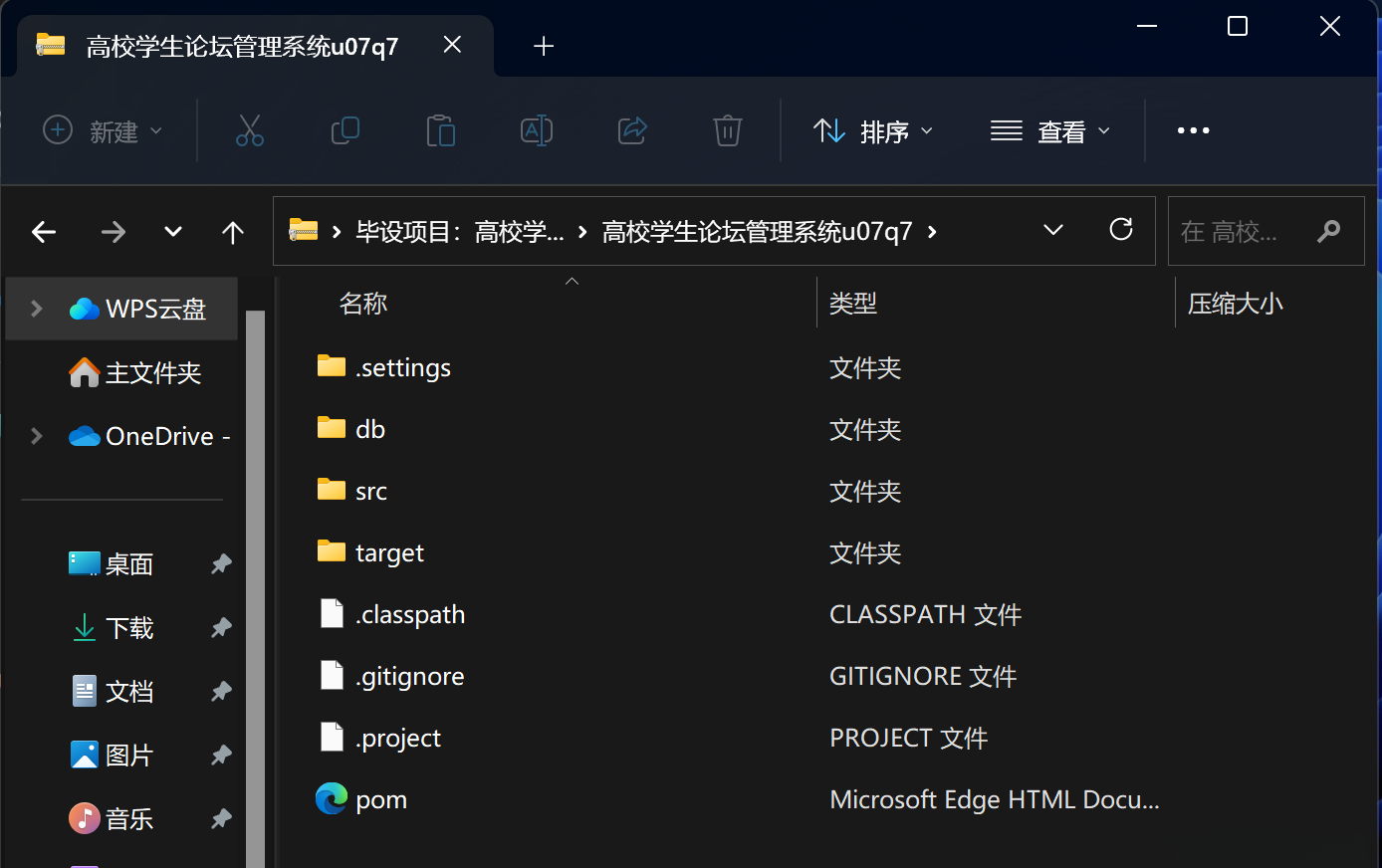This screenshot has width=1382, height=868.
Task: Open the three-dots more options menu
Action: pyautogui.click(x=1193, y=130)
